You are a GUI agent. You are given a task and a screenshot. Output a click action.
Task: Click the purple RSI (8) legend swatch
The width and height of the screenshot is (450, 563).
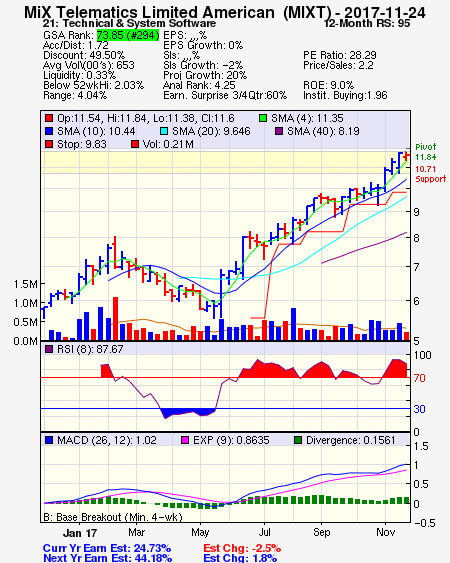[49, 349]
